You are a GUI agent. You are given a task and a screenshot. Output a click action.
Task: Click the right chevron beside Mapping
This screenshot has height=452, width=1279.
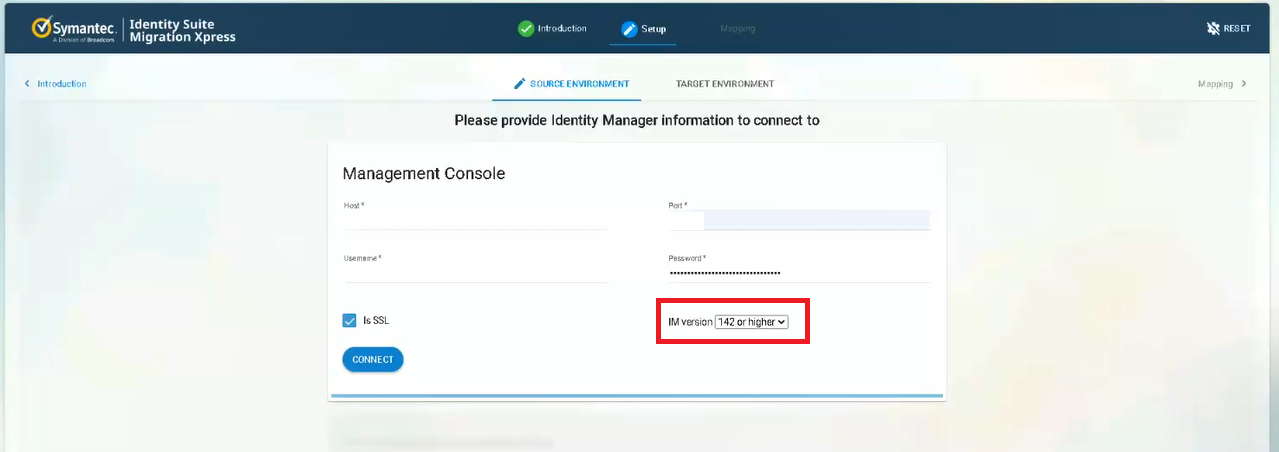coord(1244,84)
